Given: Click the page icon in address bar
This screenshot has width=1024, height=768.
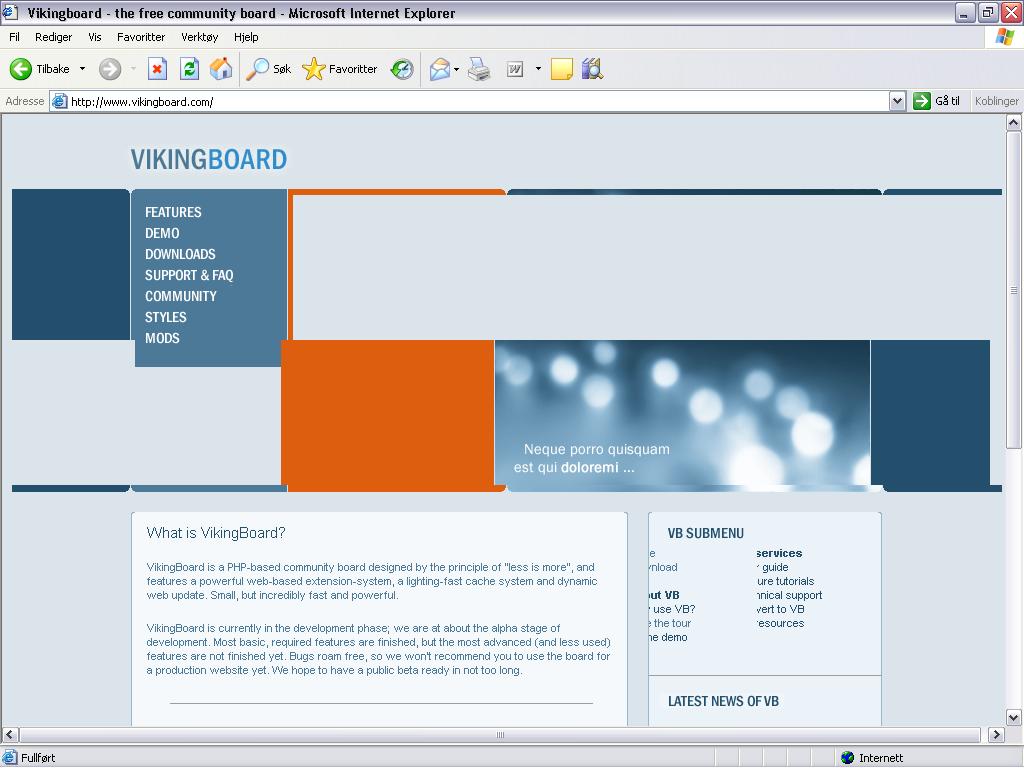Looking at the screenshot, I should 59,101.
